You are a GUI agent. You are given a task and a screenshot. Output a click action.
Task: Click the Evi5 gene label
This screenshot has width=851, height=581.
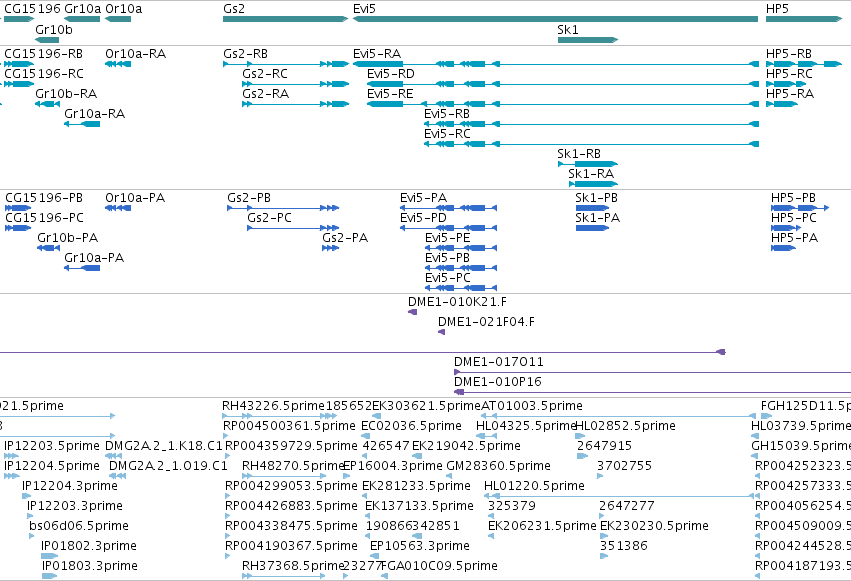[x=364, y=9]
